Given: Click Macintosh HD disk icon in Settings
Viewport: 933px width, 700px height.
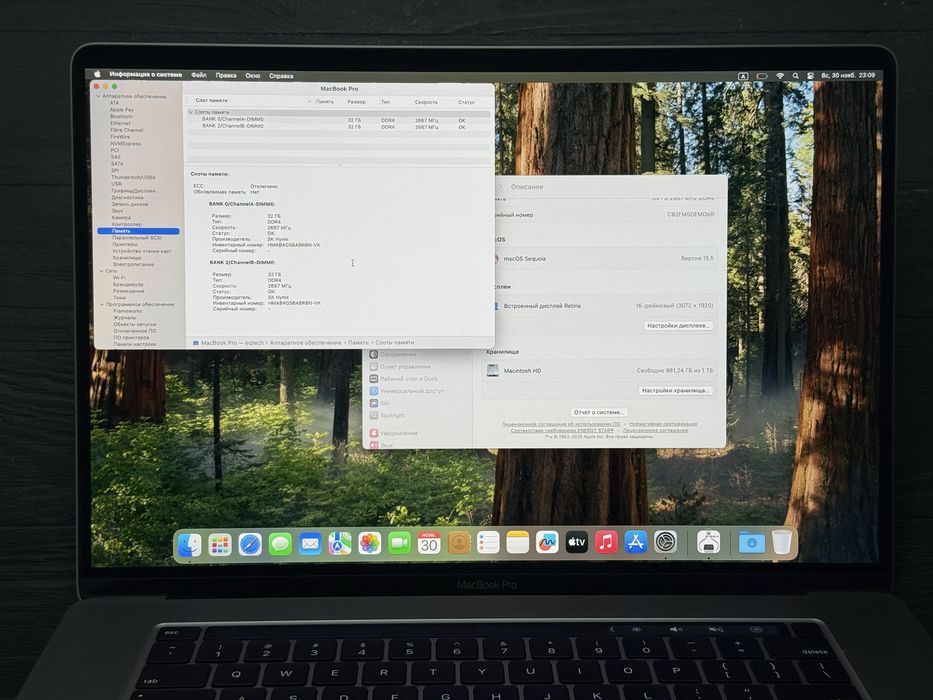Looking at the screenshot, I should [492, 370].
